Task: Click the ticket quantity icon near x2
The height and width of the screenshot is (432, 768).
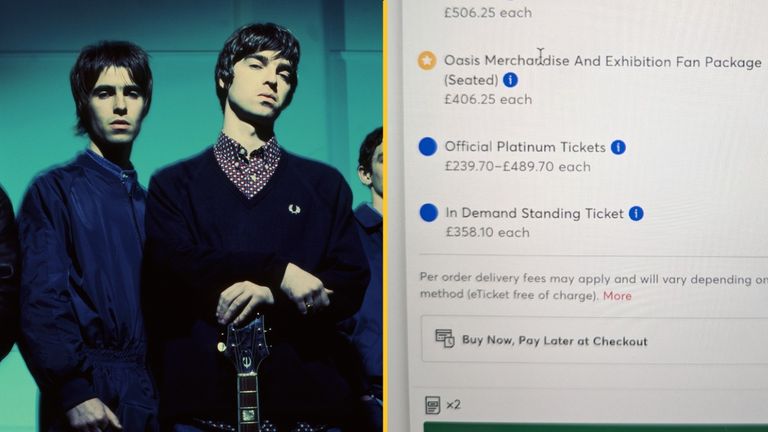Action: click(x=432, y=405)
